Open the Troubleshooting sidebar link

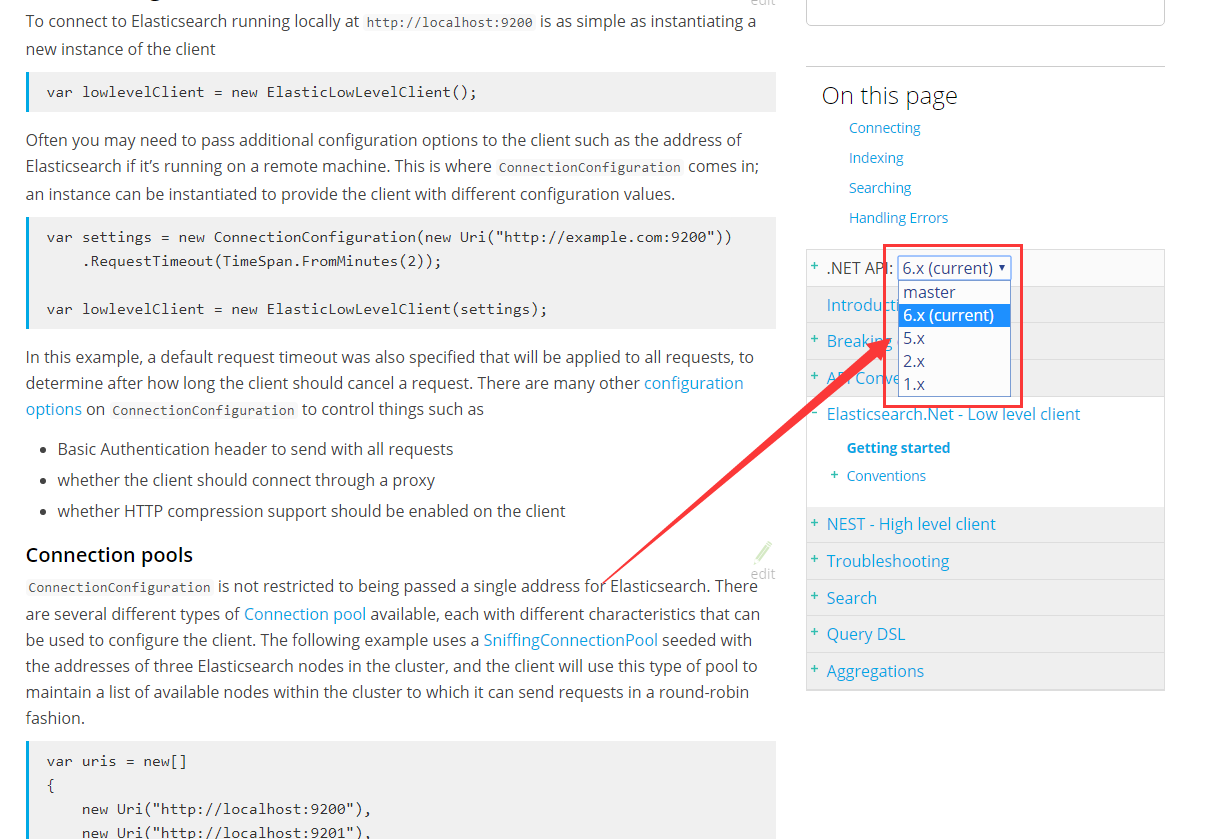(888, 561)
